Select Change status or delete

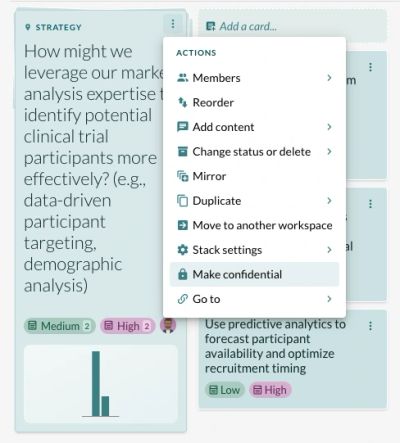pyautogui.click(x=254, y=152)
